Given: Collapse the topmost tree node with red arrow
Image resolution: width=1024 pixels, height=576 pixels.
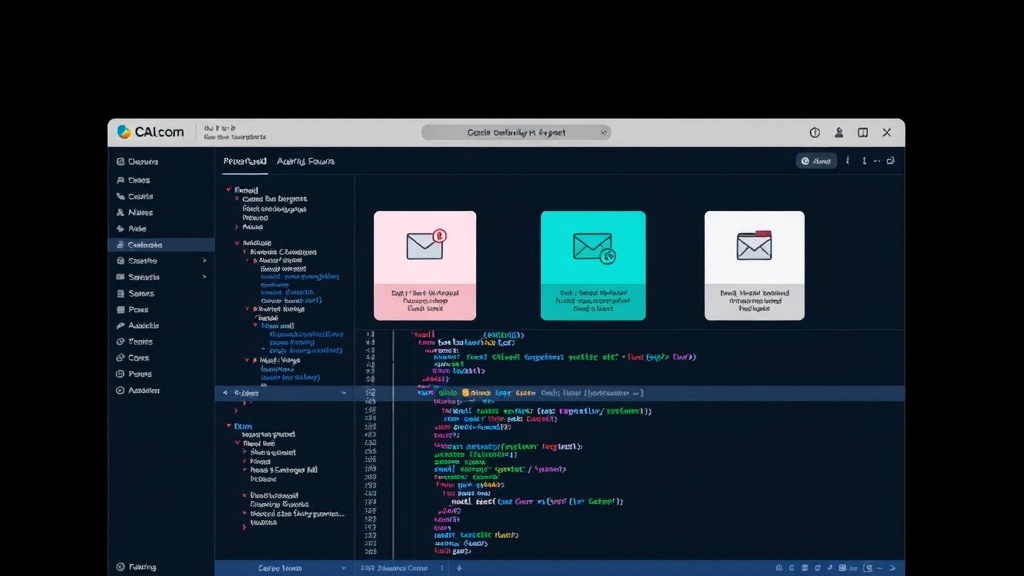Looking at the screenshot, I should coord(229,189).
